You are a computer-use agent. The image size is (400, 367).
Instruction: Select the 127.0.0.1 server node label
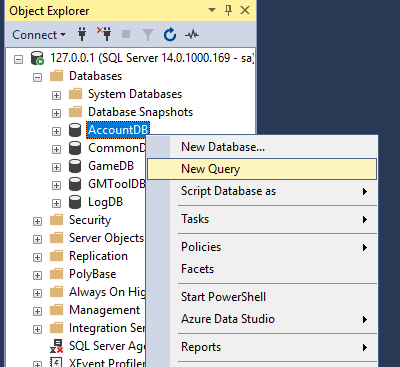152,58
